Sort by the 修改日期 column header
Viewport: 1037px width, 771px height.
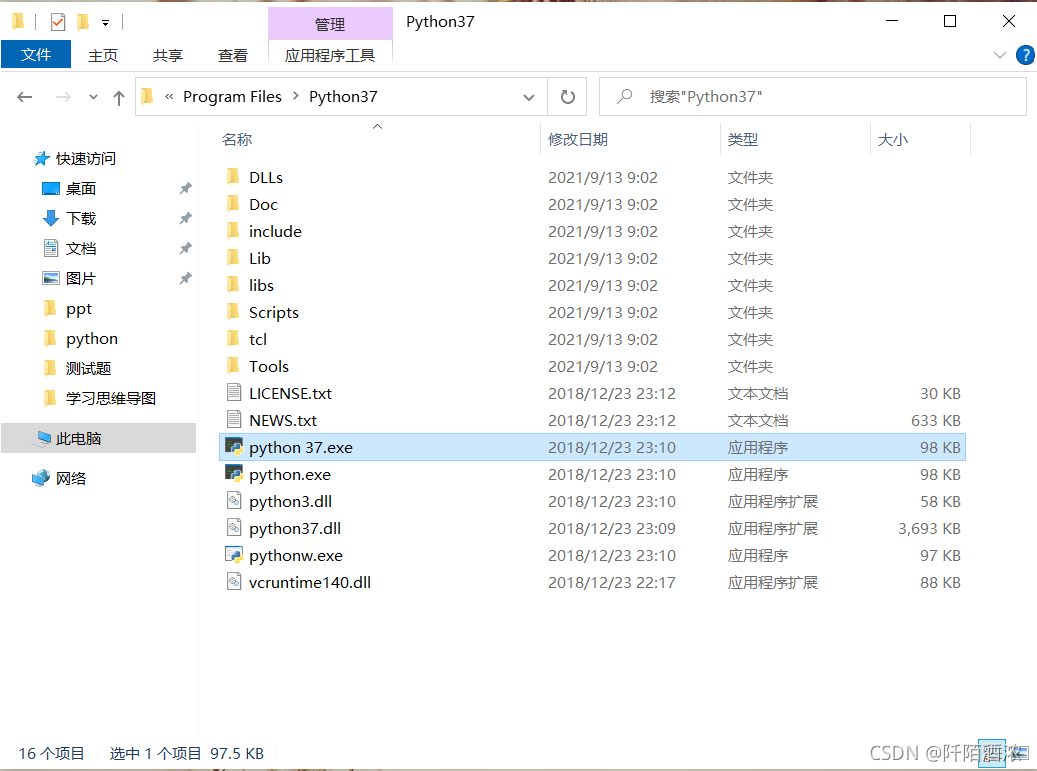coord(578,140)
